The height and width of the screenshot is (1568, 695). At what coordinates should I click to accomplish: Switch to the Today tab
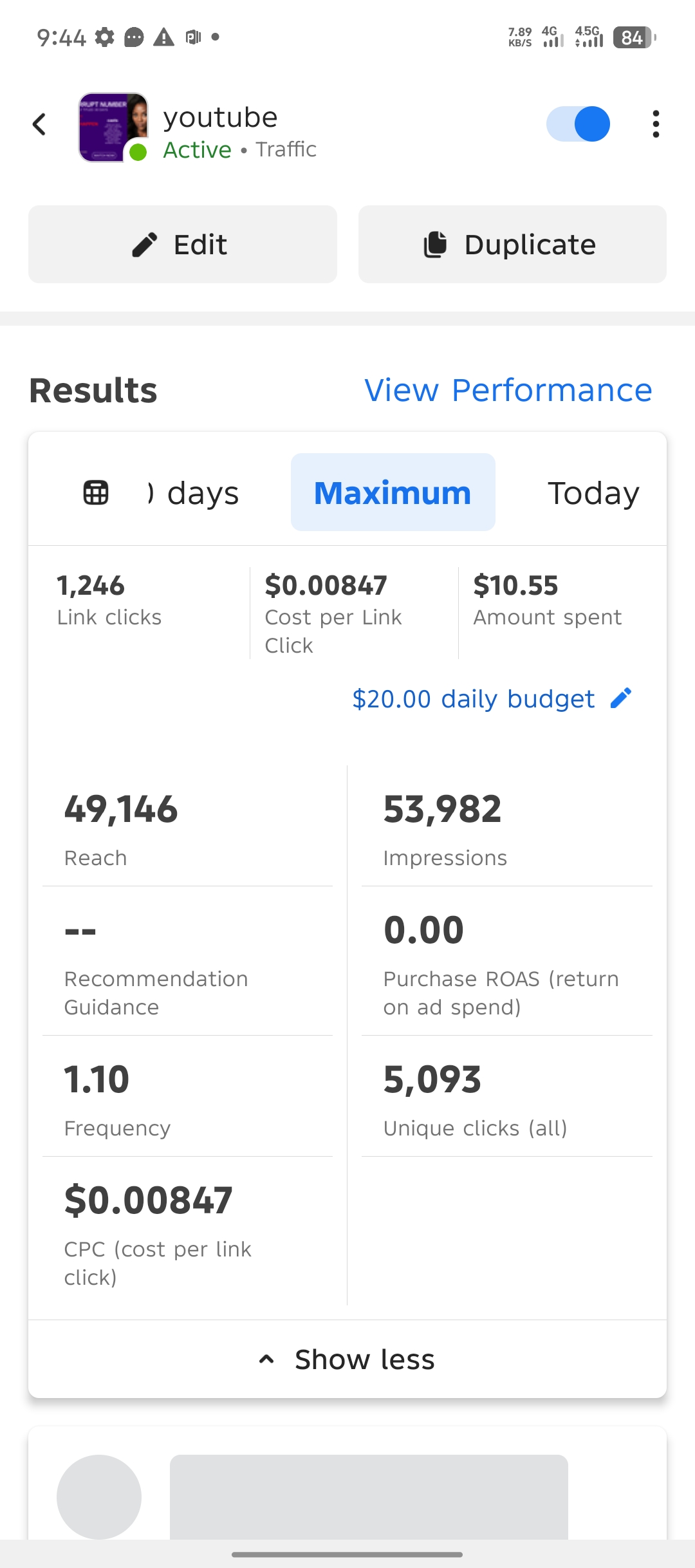tap(593, 493)
